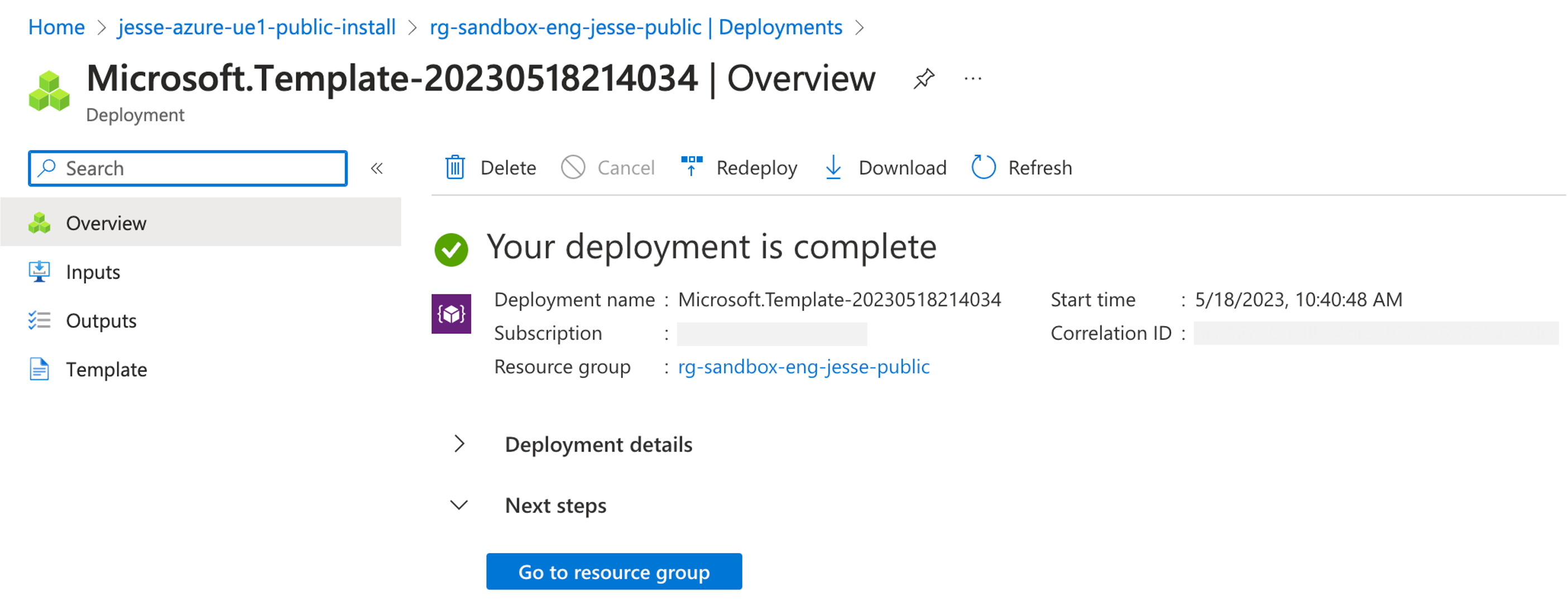The width and height of the screenshot is (1568, 614).
Task: Click the Delete trash can icon
Action: click(x=455, y=167)
